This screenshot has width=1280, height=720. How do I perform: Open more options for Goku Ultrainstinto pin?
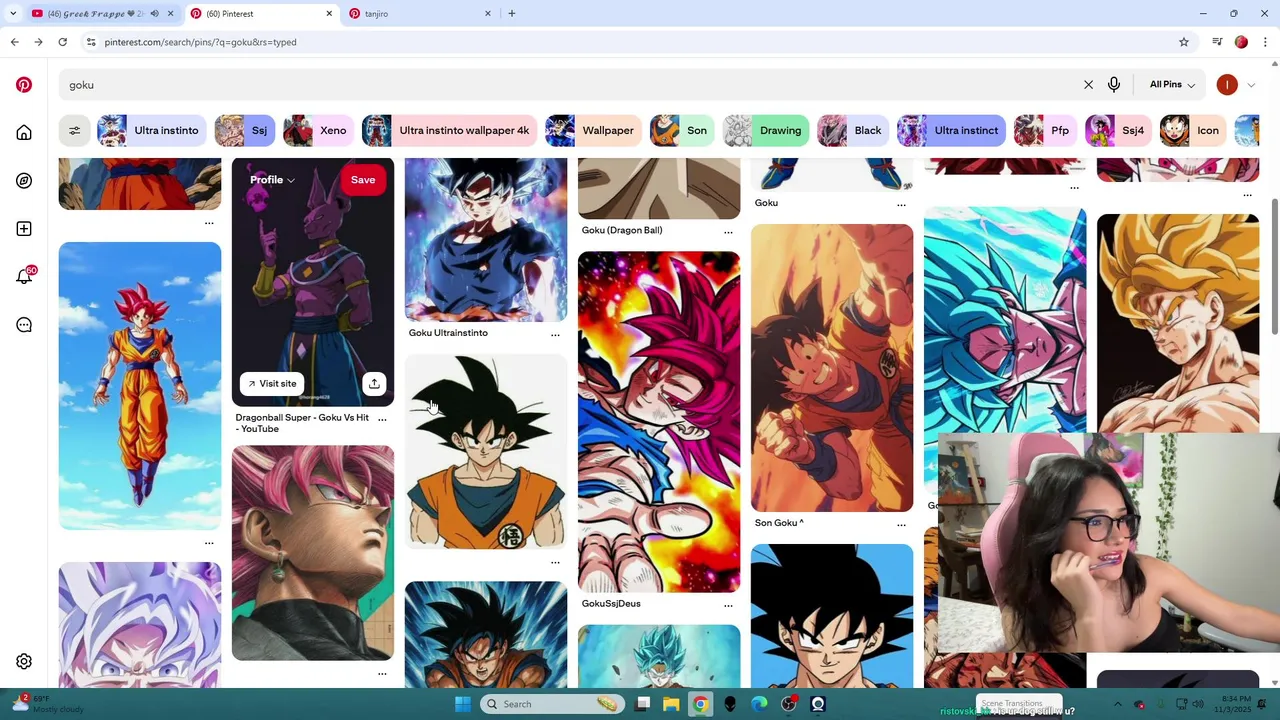(555, 335)
